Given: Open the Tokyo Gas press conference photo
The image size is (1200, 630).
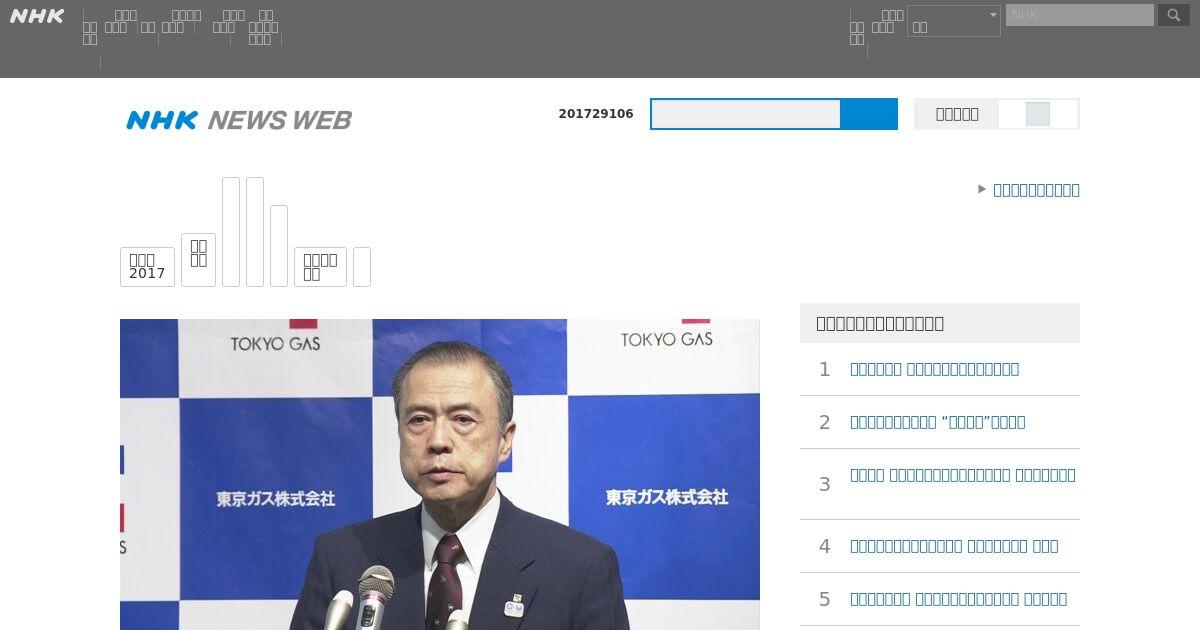Looking at the screenshot, I should coord(440,474).
